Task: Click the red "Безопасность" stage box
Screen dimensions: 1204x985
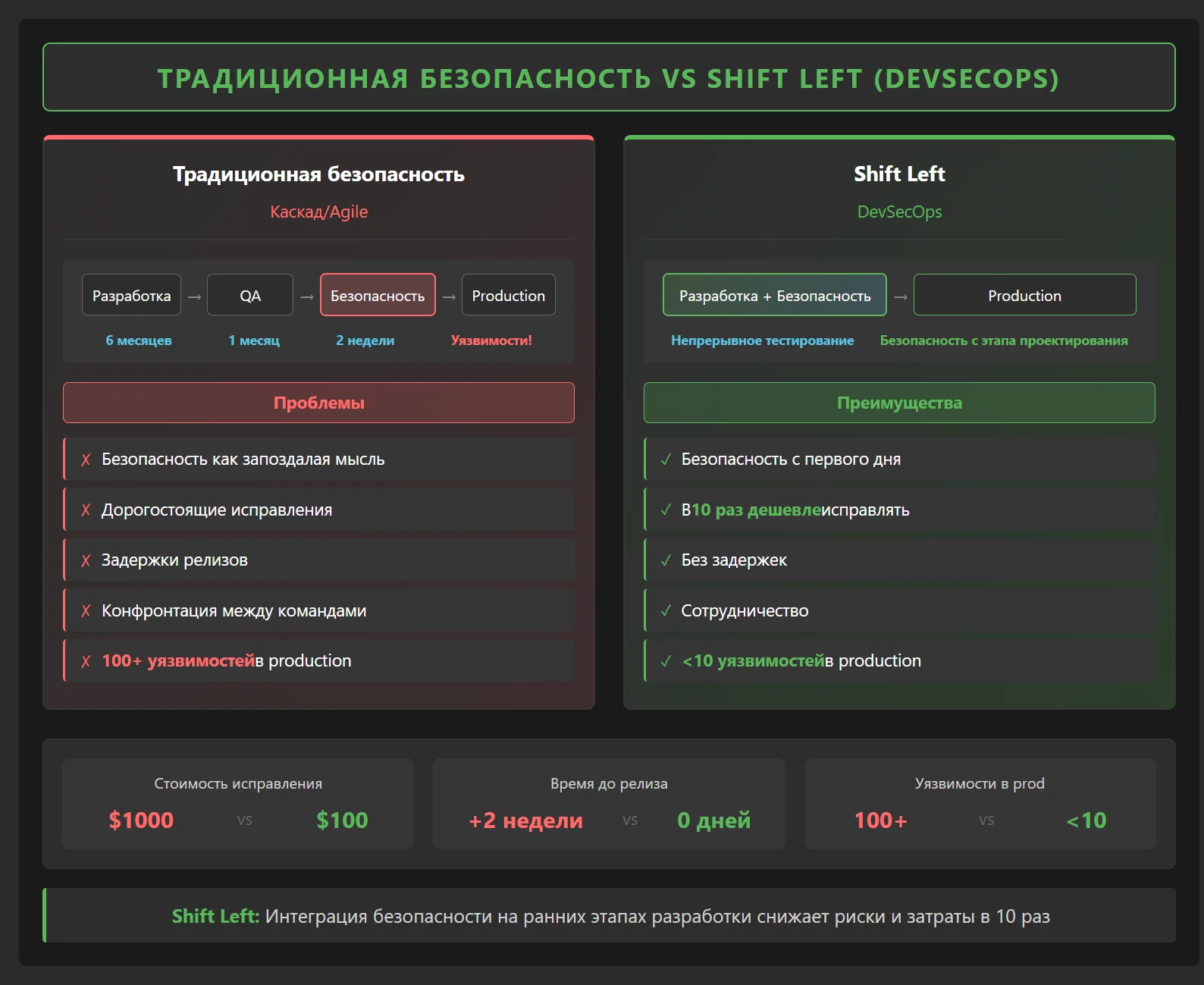Action: (378, 295)
